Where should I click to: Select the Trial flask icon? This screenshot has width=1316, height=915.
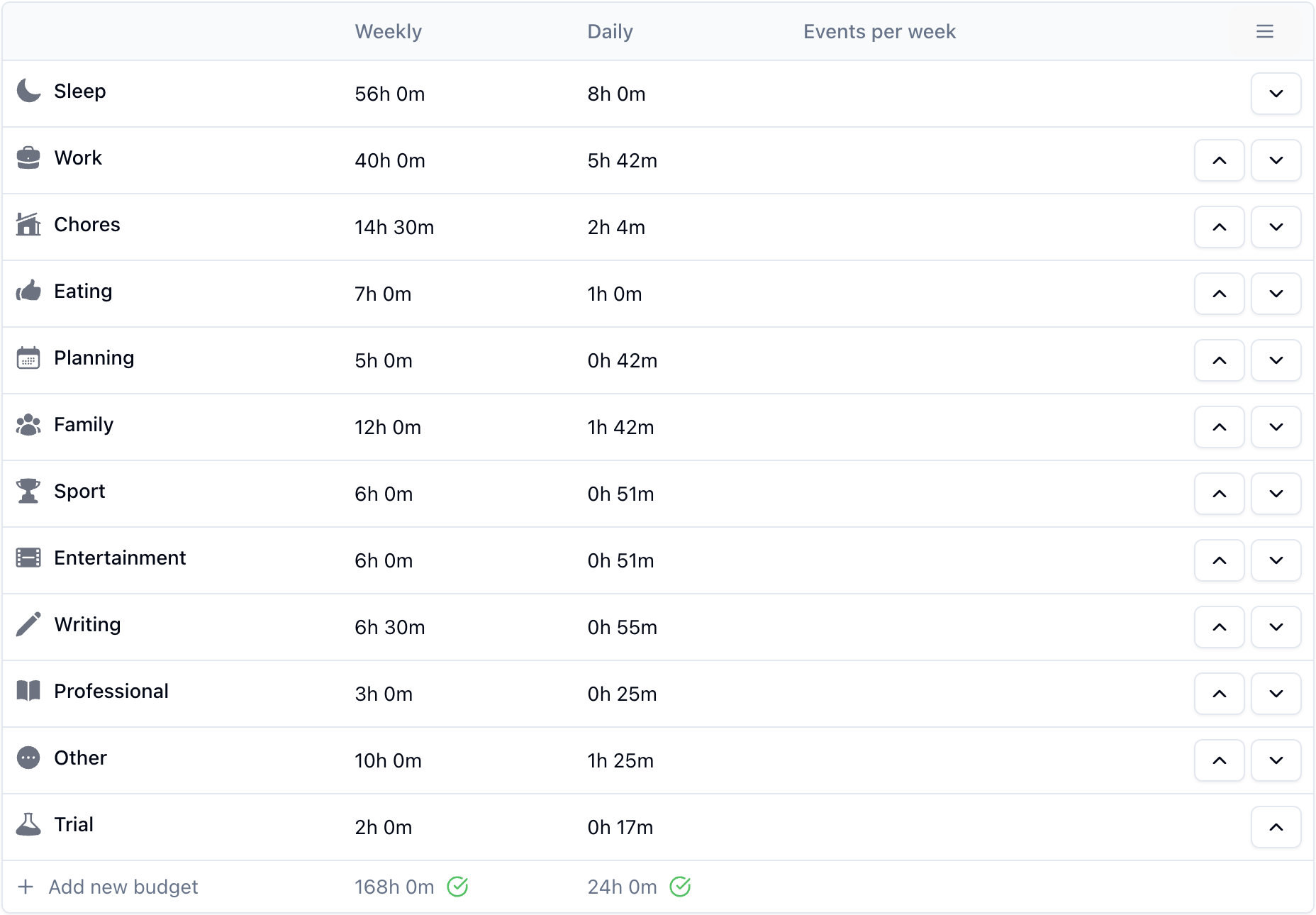tap(28, 825)
